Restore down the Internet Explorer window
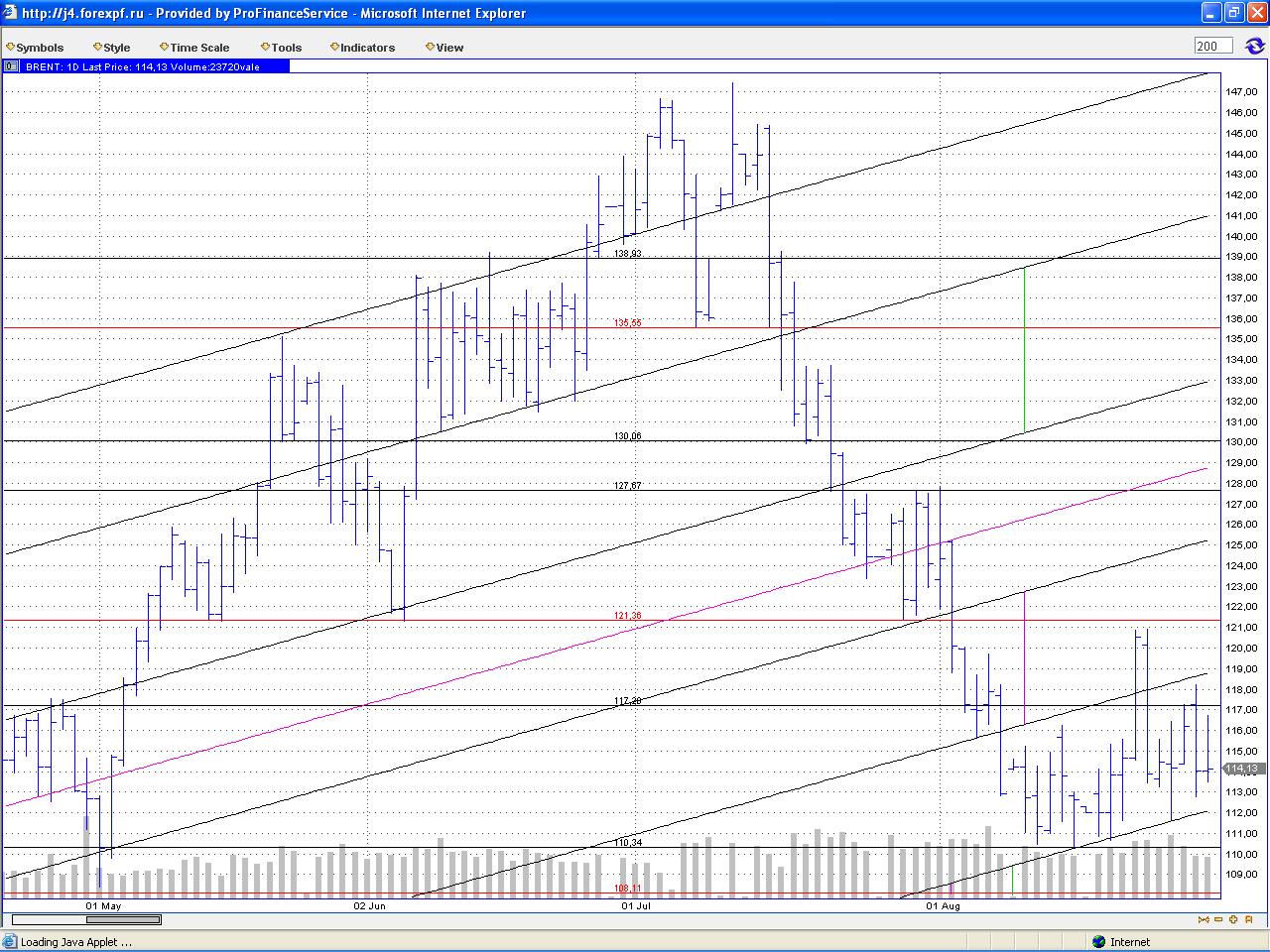Image resolution: width=1270 pixels, height=952 pixels. [x=1233, y=13]
